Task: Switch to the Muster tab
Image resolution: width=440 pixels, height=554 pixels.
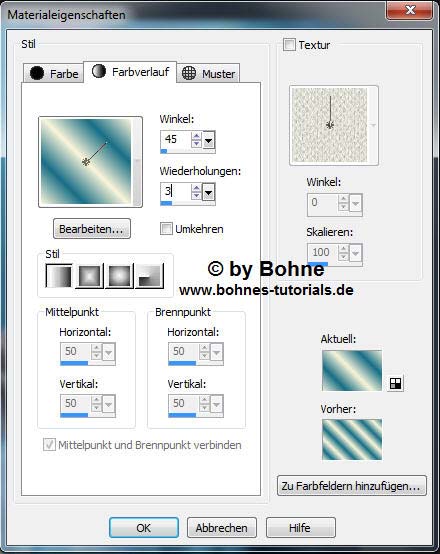Action: tap(208, 73)
